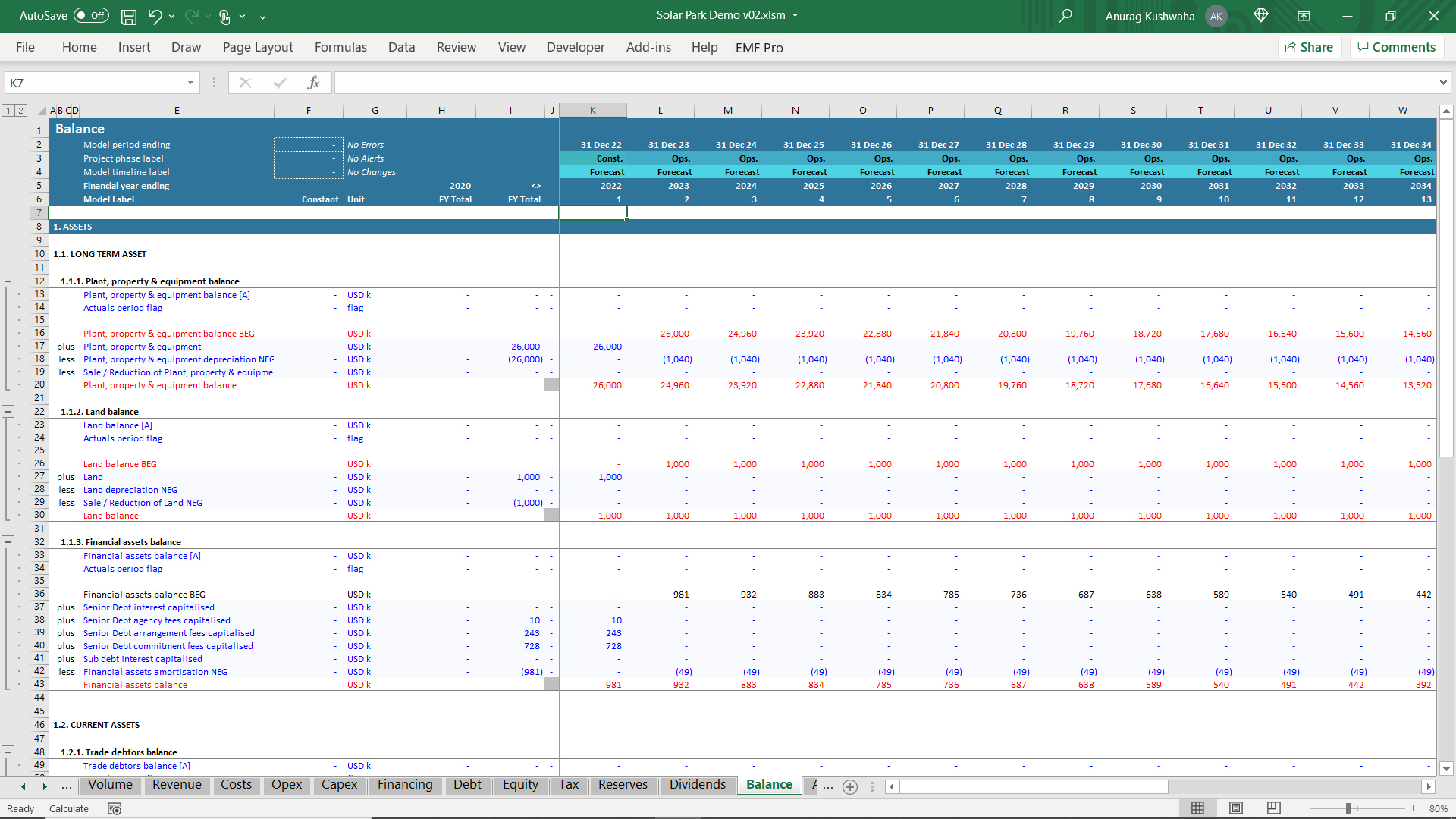Show outline level 2 grouping button
Image resolution: width=1456 pixels, height=819 pixels.
21,111
